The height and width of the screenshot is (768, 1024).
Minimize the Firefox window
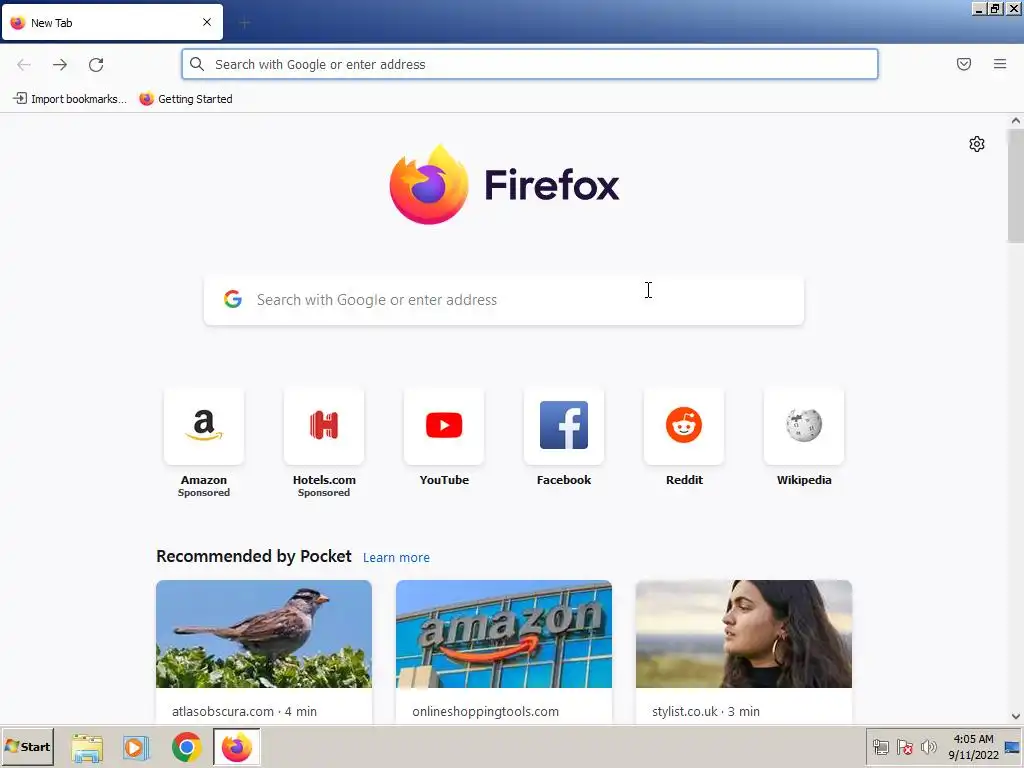point(979,9)
